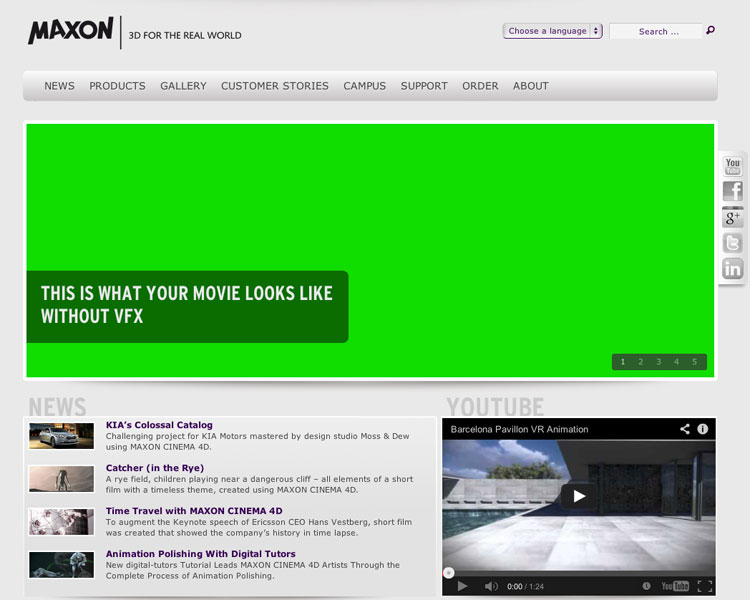The image size is (750, 600).
Task: Click the rye field description text
Action: pyautogui.click(x=259, y=484)
